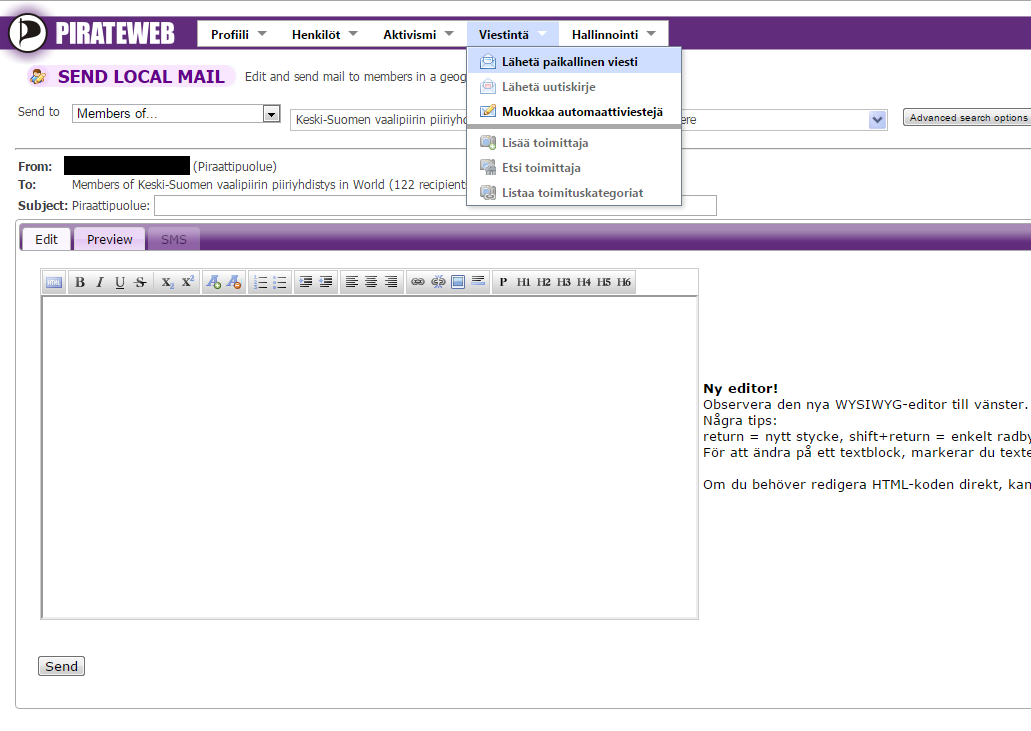Toggle bold formatting in editor toolbar

pyautogui.click(x=80, y=283)
